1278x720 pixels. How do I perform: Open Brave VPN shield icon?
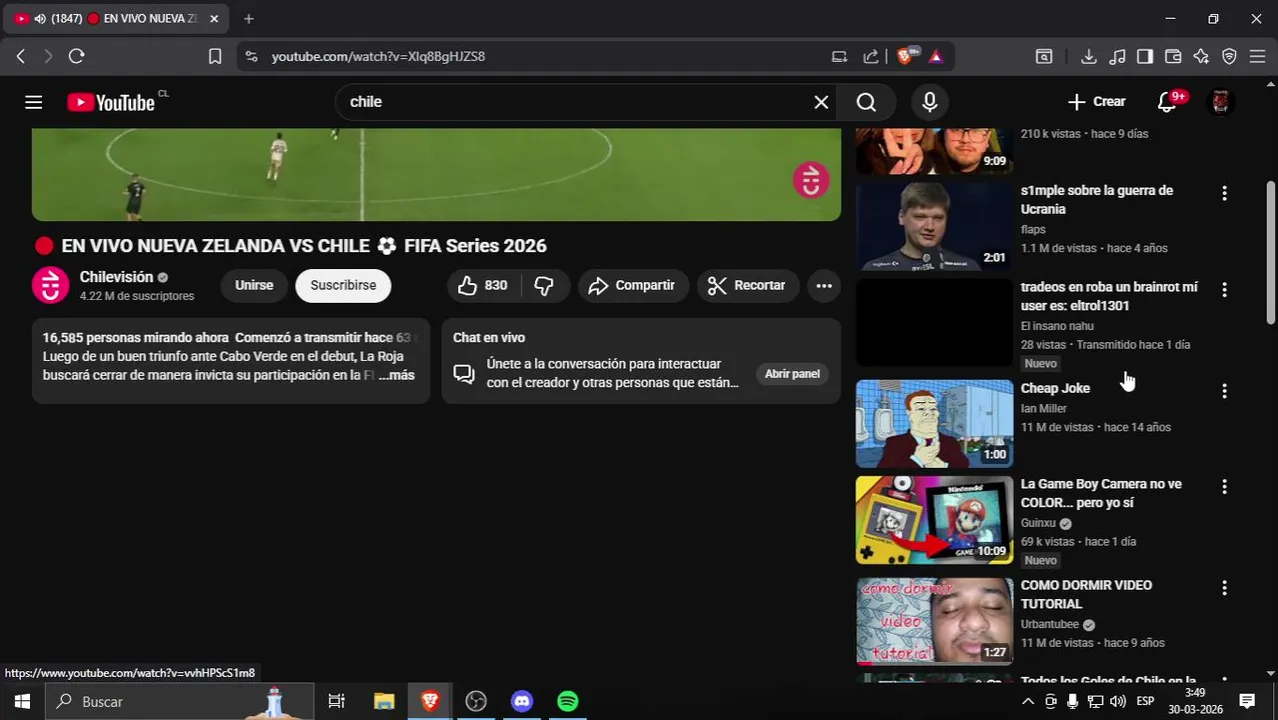(x=1229, y=56)
